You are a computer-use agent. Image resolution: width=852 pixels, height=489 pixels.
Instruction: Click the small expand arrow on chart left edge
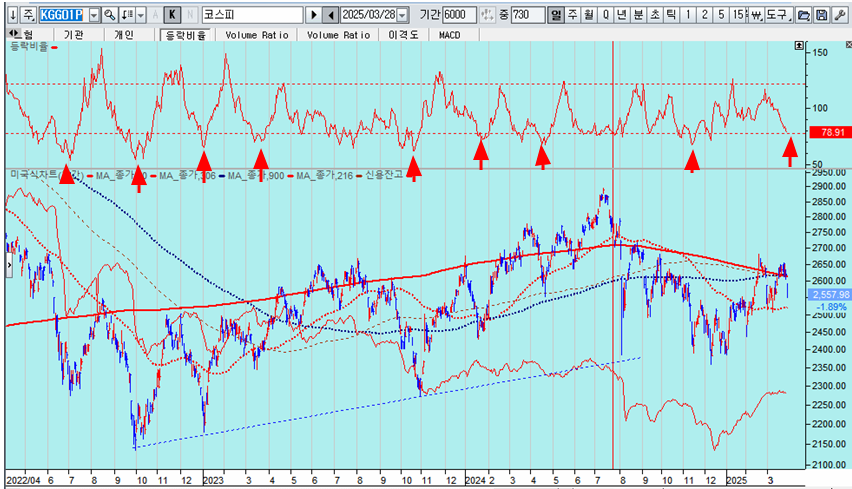point(10,266)
